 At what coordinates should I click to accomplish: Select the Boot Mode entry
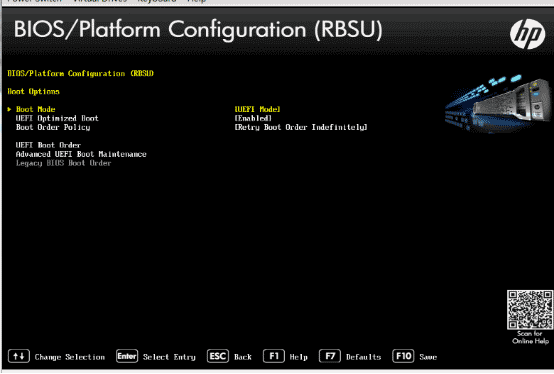35,109
